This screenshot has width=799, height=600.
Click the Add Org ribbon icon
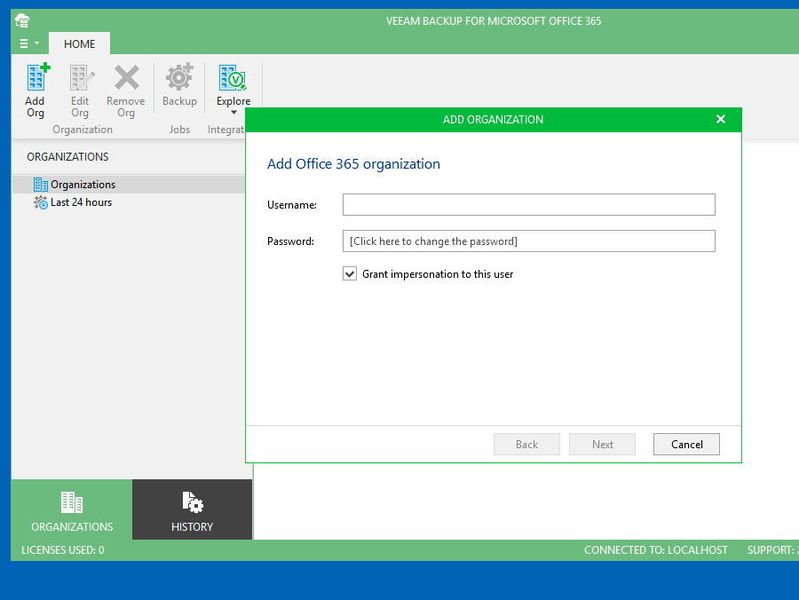point(37,77)
